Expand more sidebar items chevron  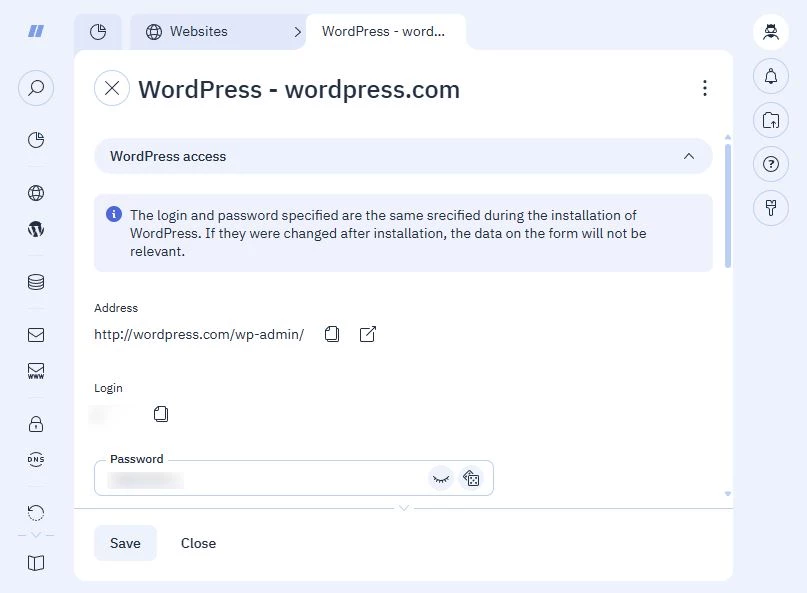click(36, 535)
